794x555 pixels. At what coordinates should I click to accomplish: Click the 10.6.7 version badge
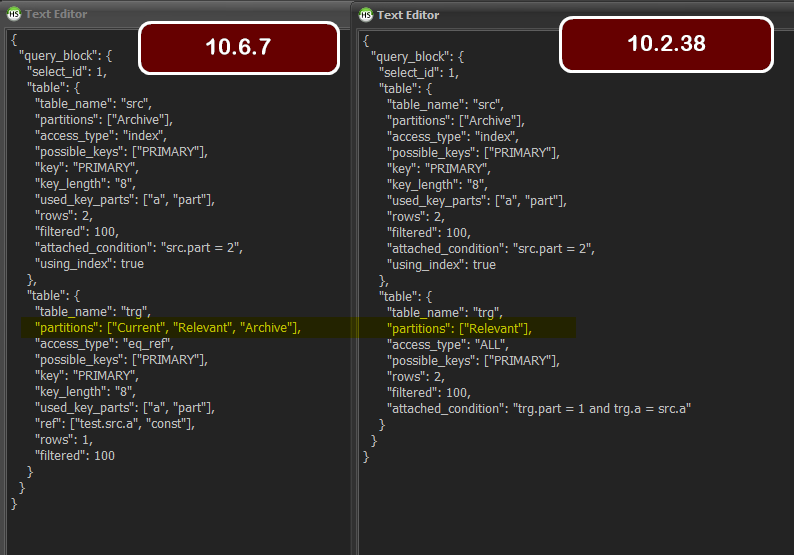click(x=238, y=47)
